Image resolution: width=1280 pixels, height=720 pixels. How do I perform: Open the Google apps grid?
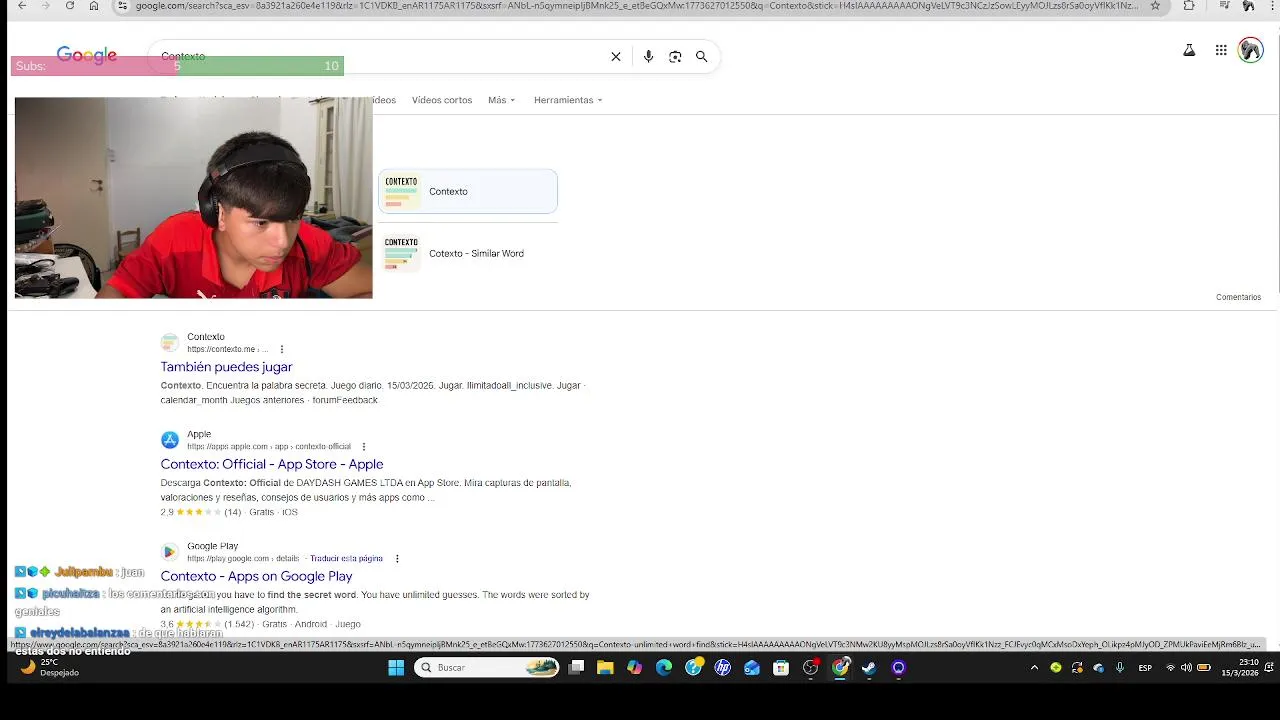point(1221,50)
